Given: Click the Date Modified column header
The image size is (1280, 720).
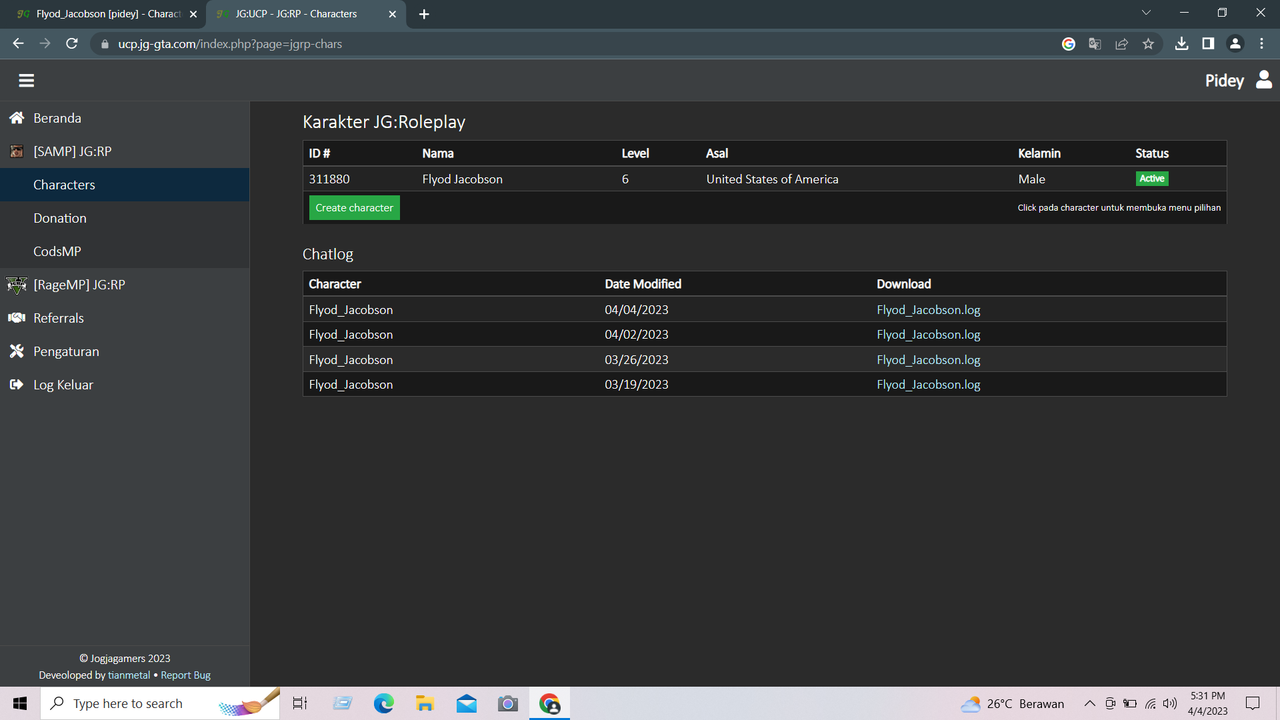Looking at the screenshot, I should point(643,284).
